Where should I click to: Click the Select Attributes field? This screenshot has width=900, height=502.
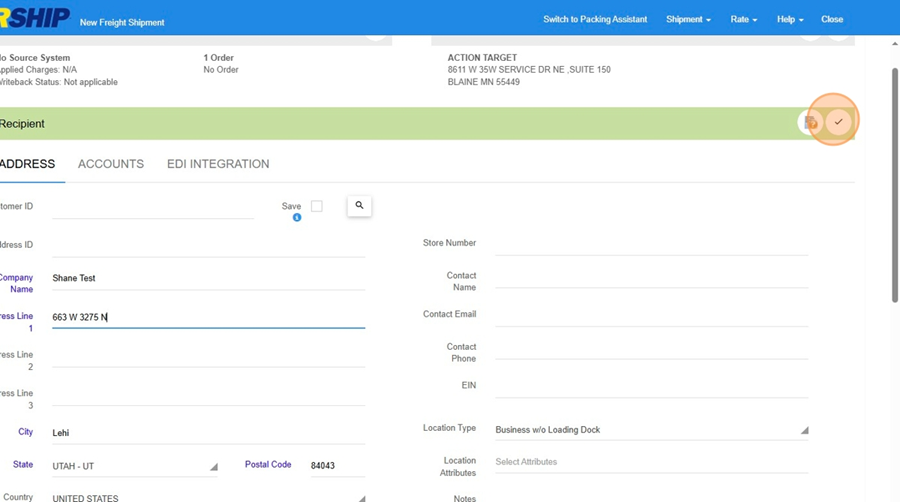(651, 462)
